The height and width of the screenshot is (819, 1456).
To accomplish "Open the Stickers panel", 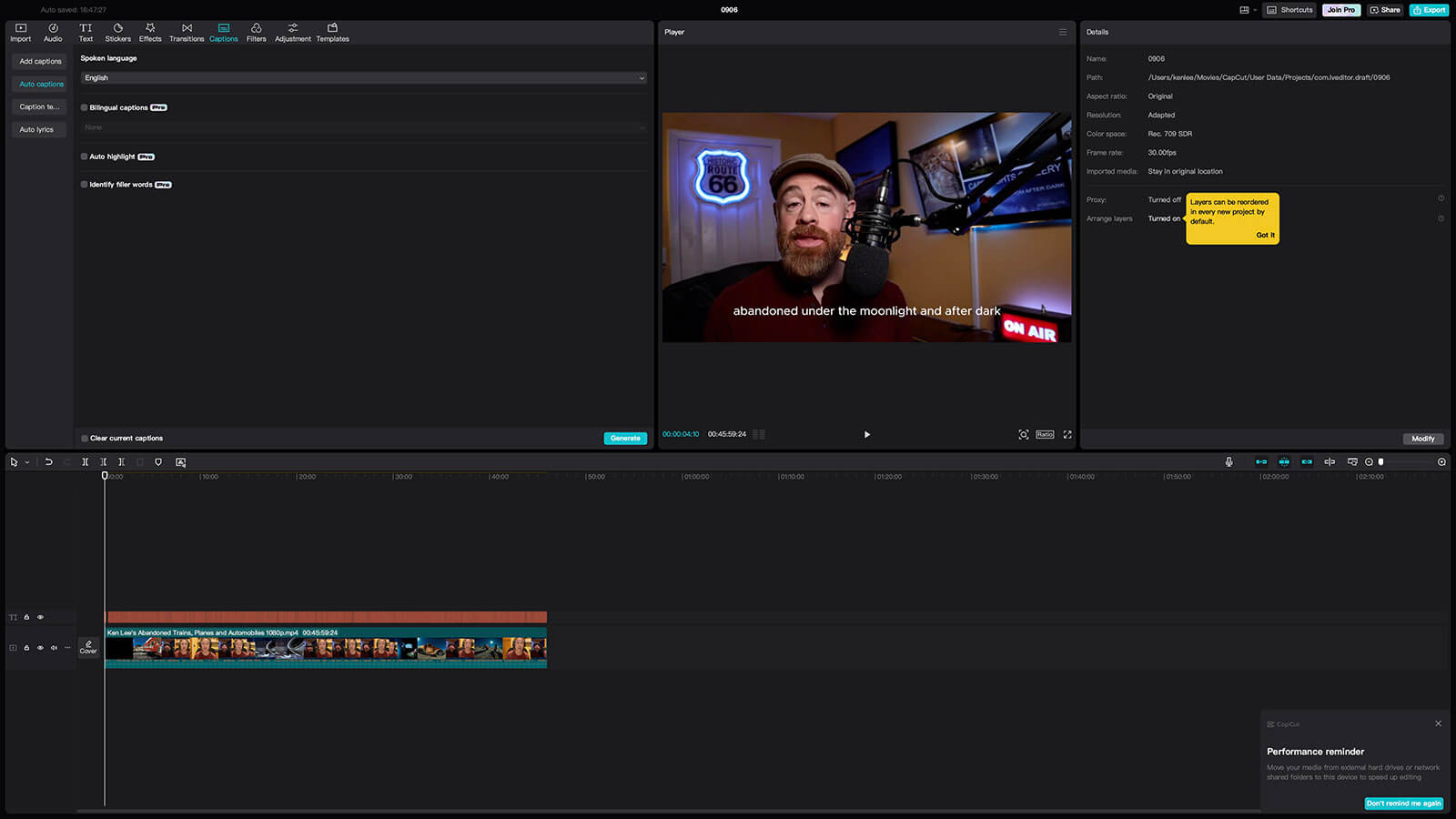I will [117, 32].
